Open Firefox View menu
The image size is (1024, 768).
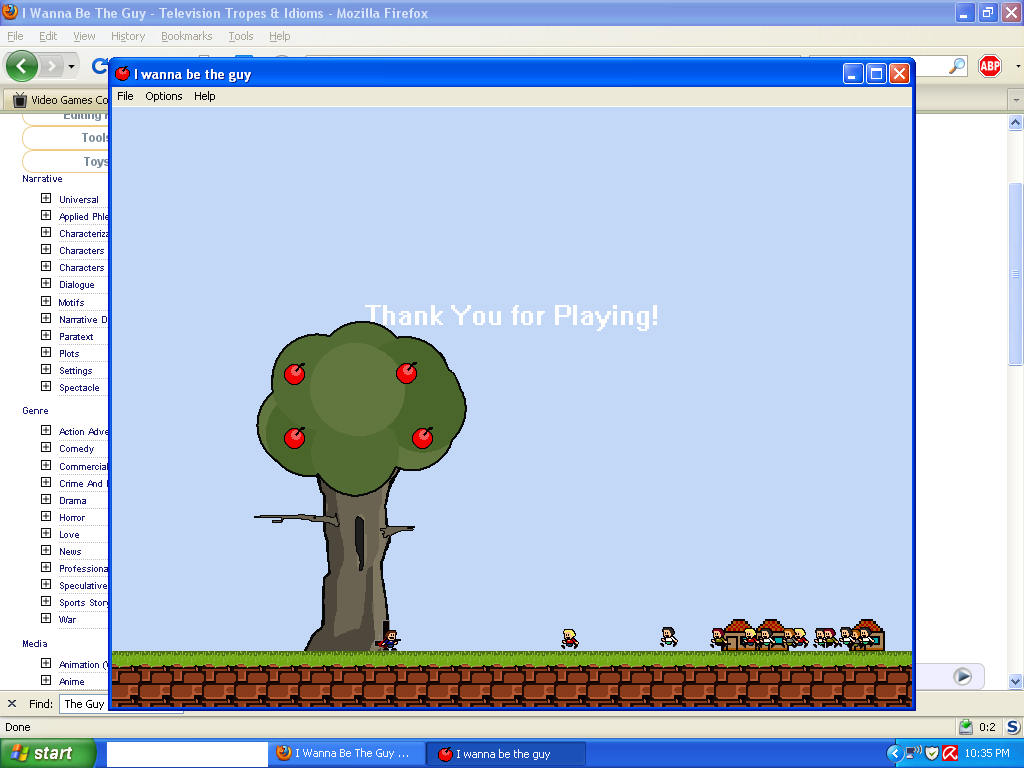tap(84, 36)
